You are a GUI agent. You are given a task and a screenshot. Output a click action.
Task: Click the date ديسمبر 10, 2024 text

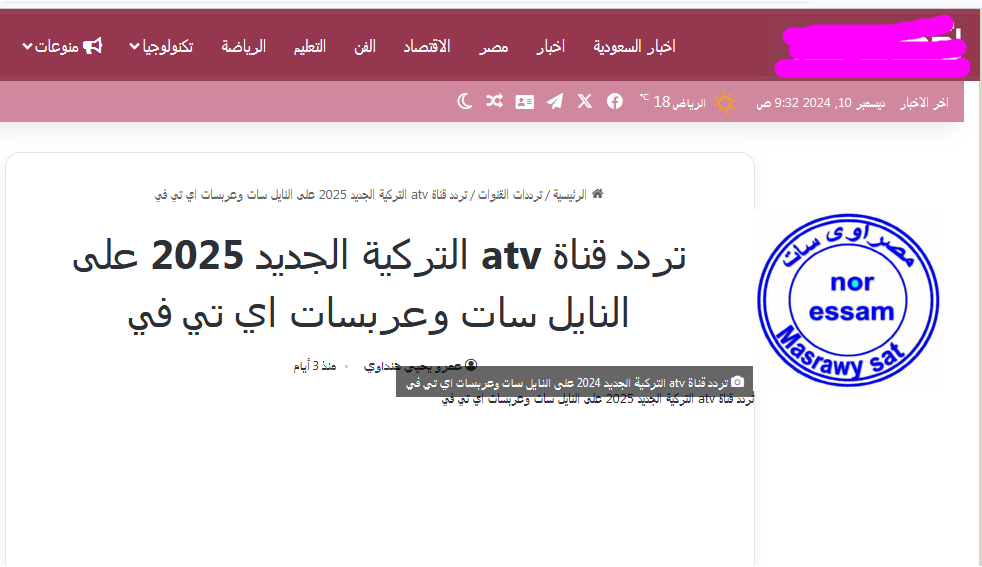[820, 103]
